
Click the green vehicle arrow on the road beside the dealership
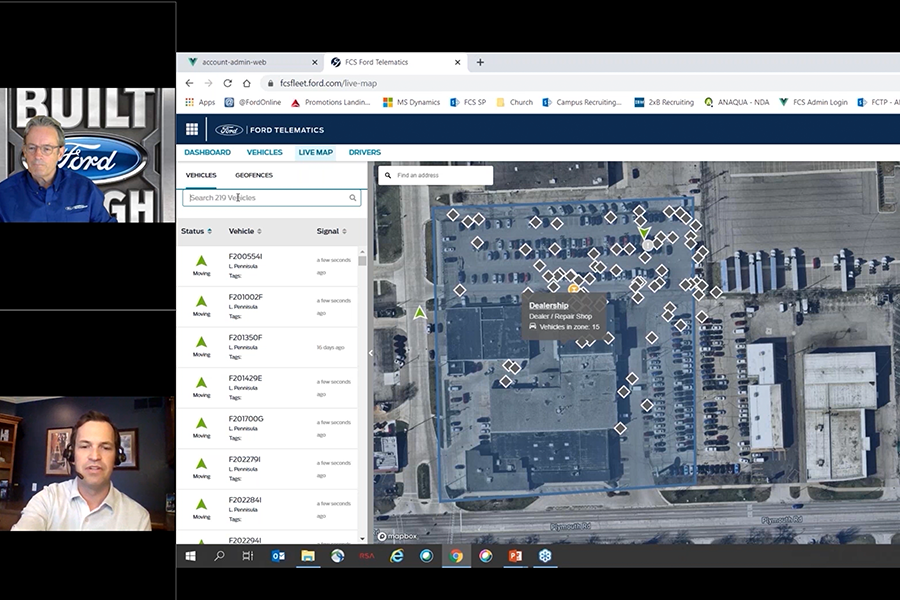pyautogui.click(x=420, y=312)
